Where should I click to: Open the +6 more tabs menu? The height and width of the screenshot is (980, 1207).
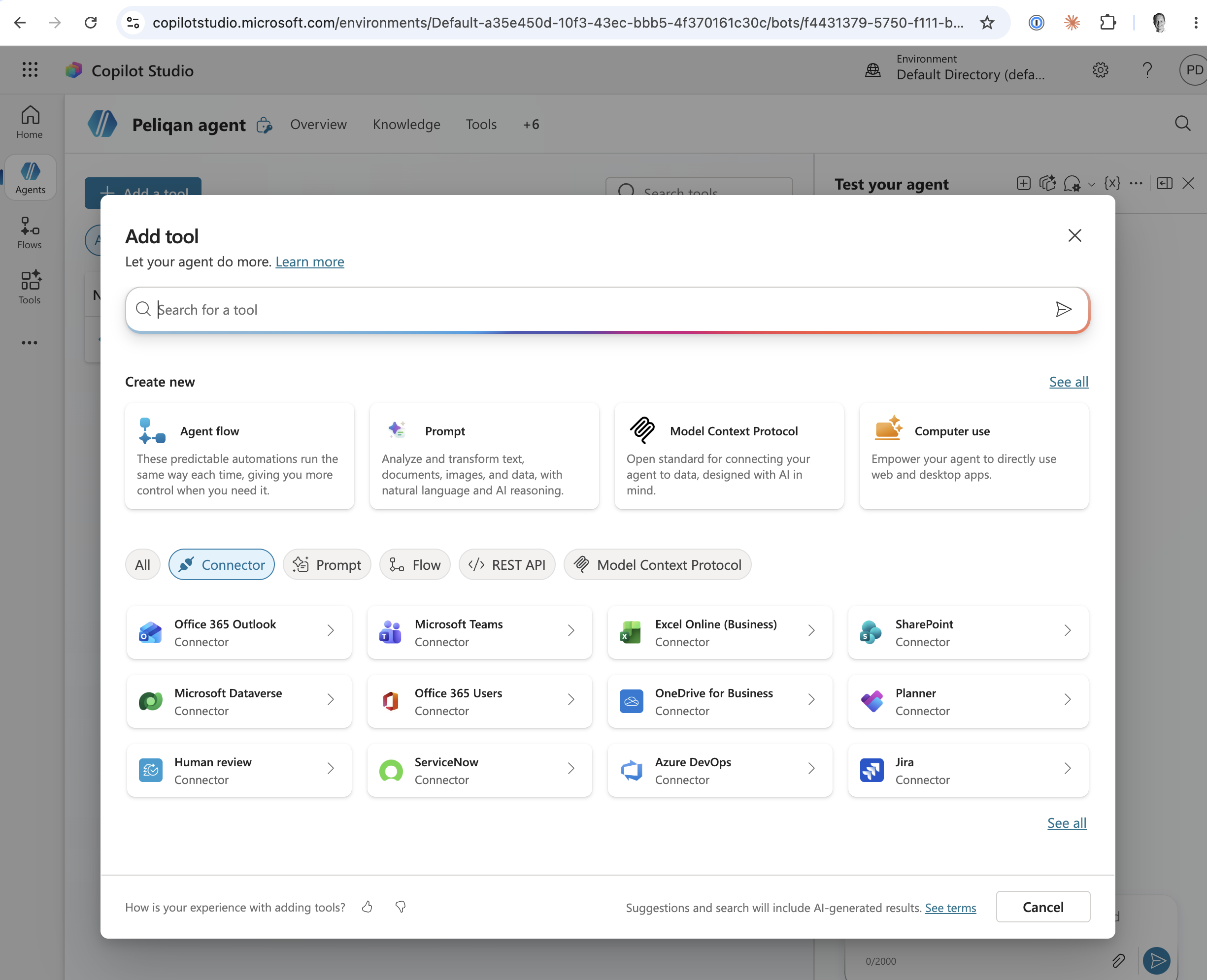[531, 124]
